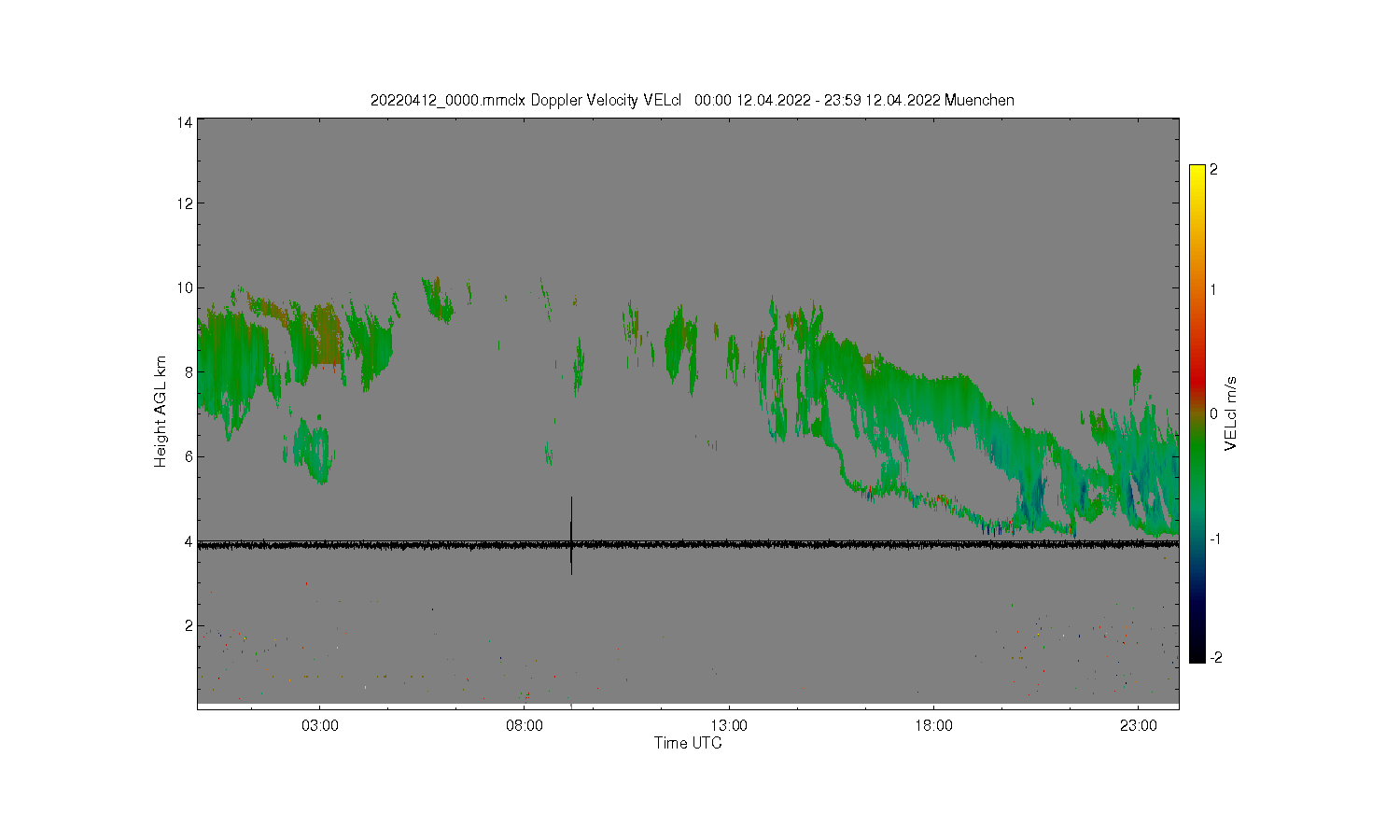Click the '12' height tick label
The height and width of the screenshot is (840, 1400).
185,203
